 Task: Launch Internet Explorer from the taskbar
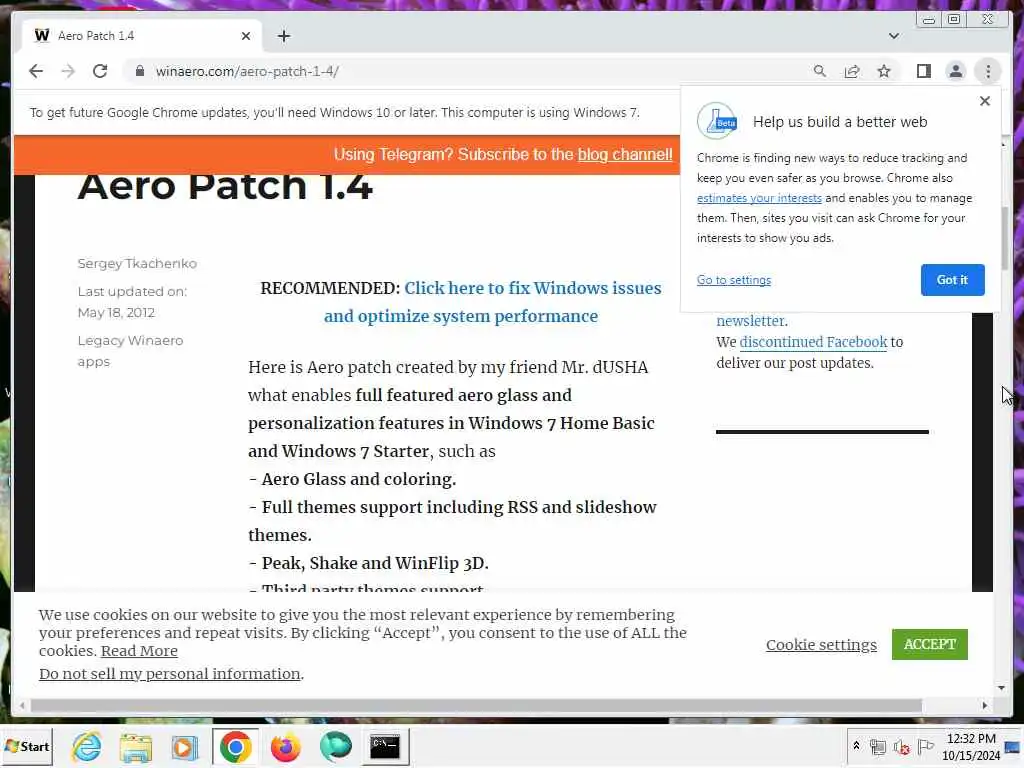[x=87, y=746]
